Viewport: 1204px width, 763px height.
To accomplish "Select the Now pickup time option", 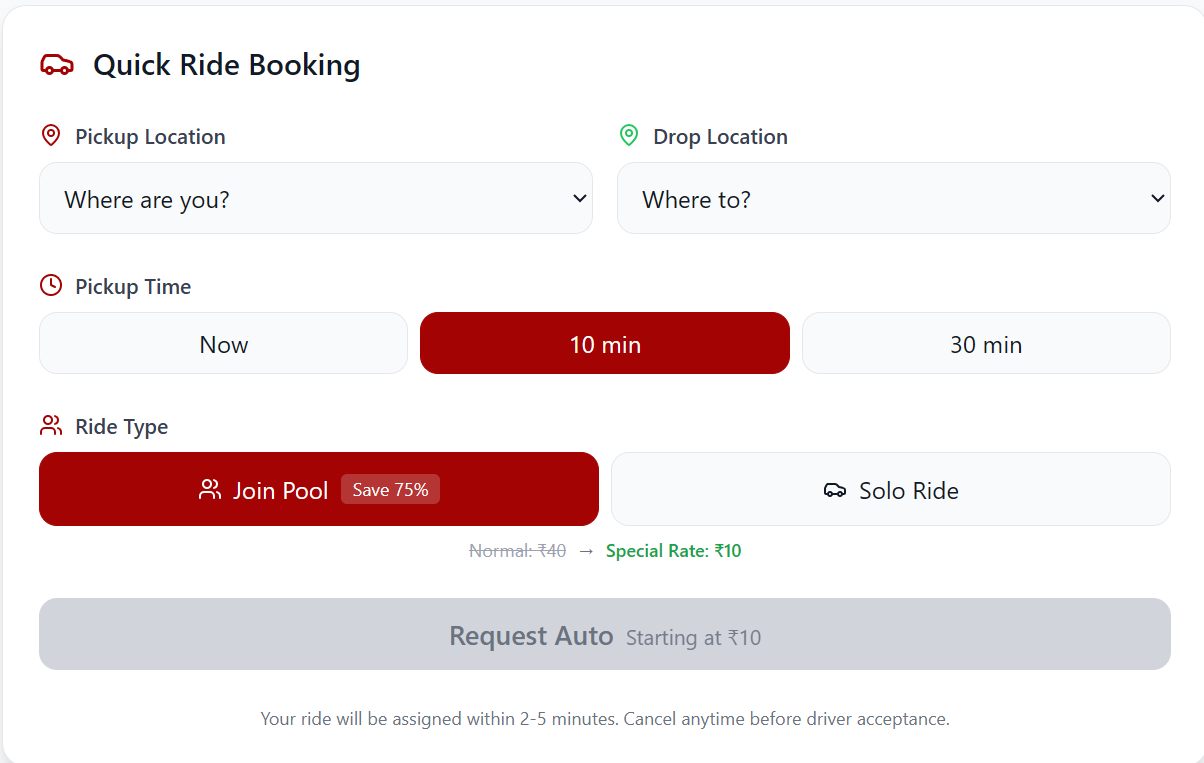I will 223,344.
